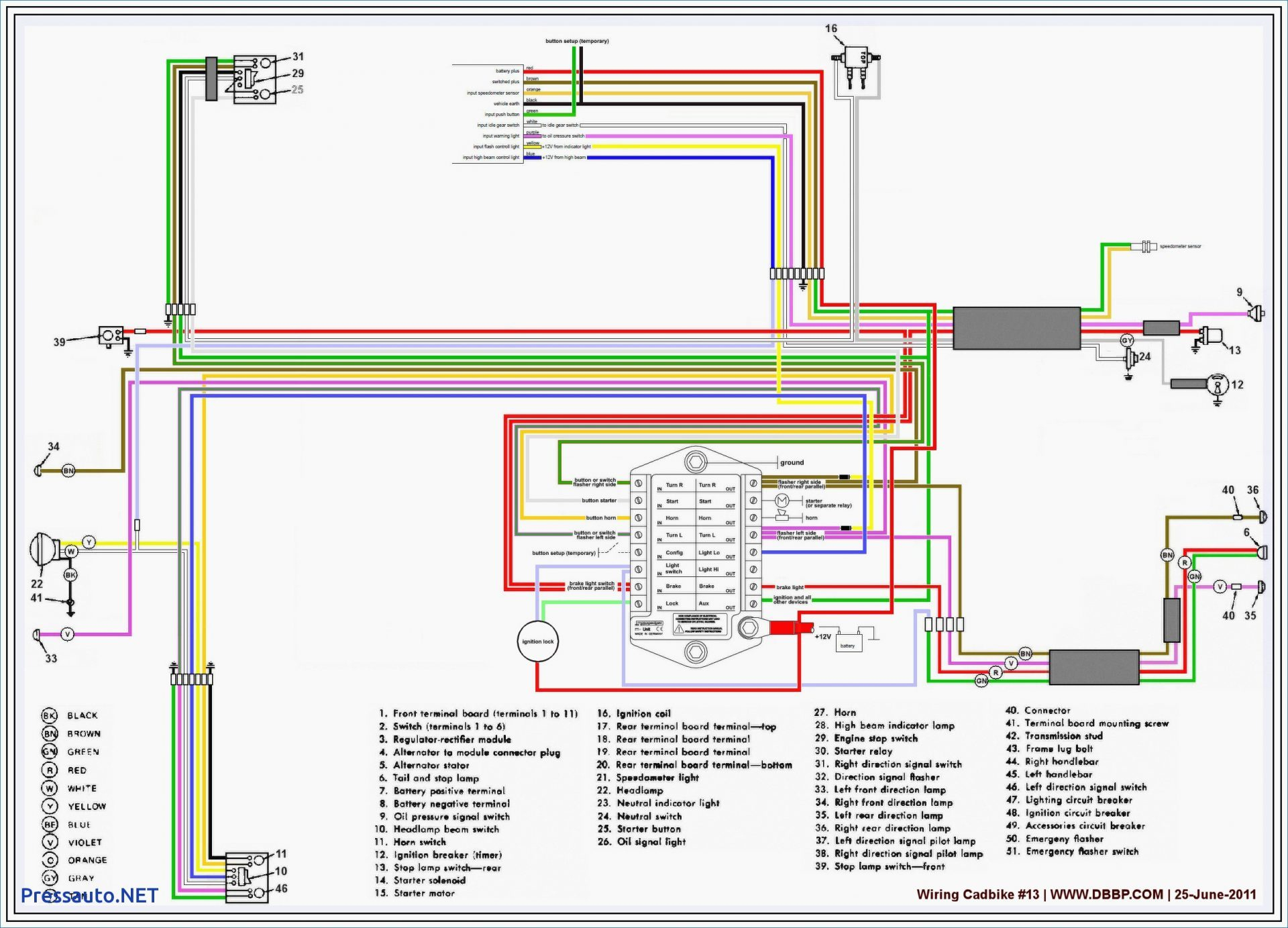The image size is (1288, 928).
Task: Click the headlamp symbol labeled 22
Action: pos(44,550)
